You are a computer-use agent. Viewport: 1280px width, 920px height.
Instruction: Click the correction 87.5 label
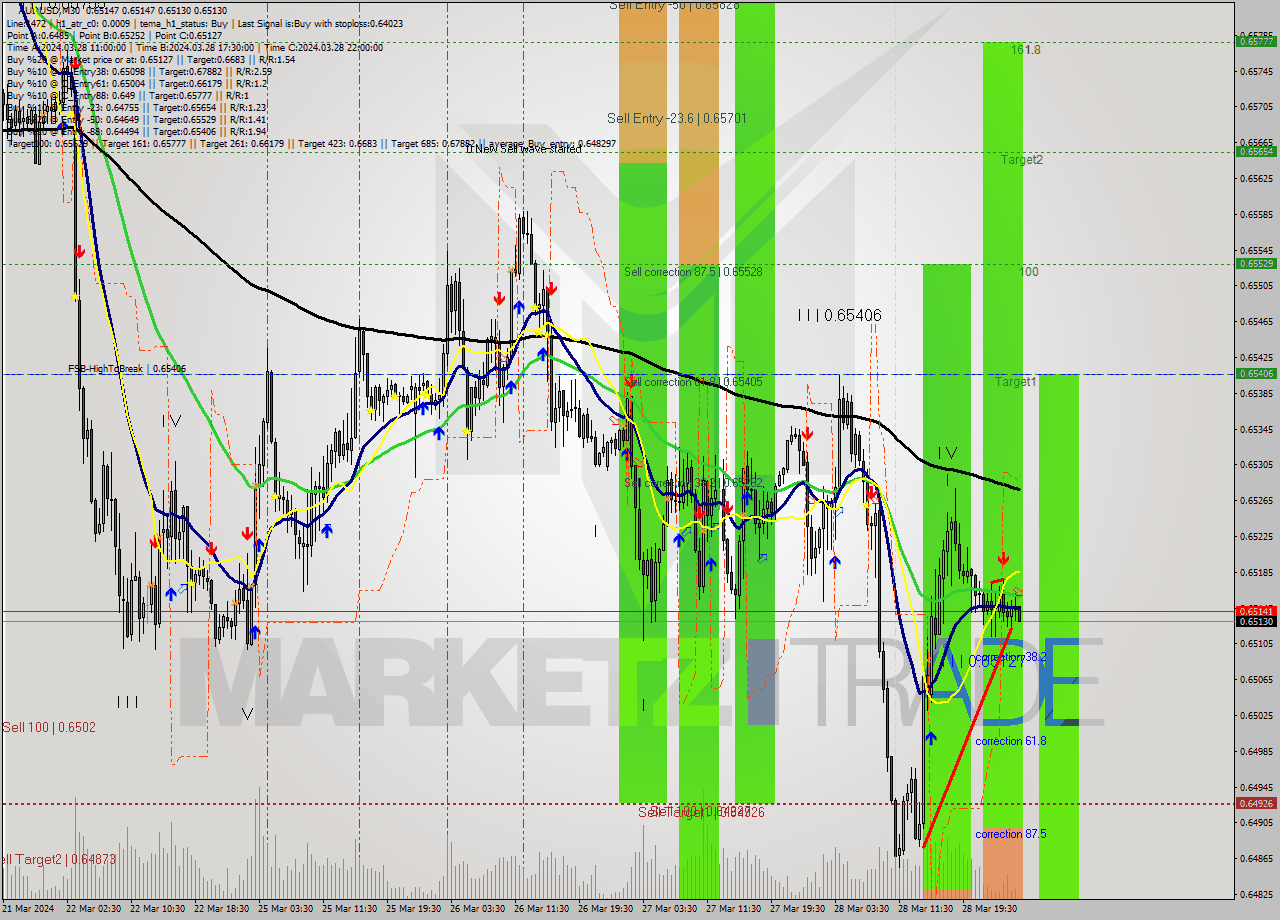[x=1010, y=833]
